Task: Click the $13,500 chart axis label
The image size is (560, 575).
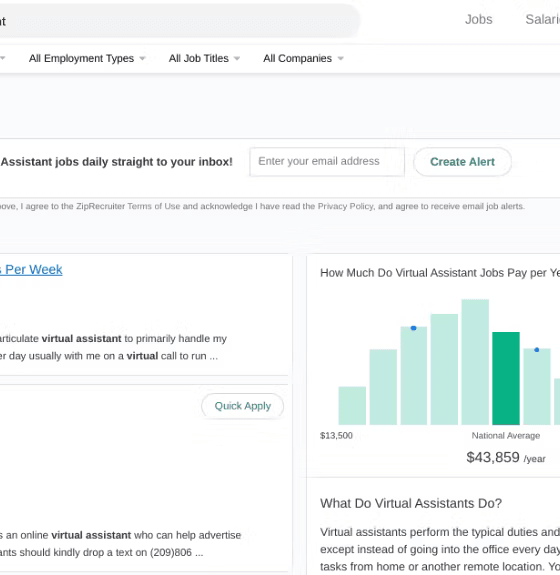Action: [336, 435]
